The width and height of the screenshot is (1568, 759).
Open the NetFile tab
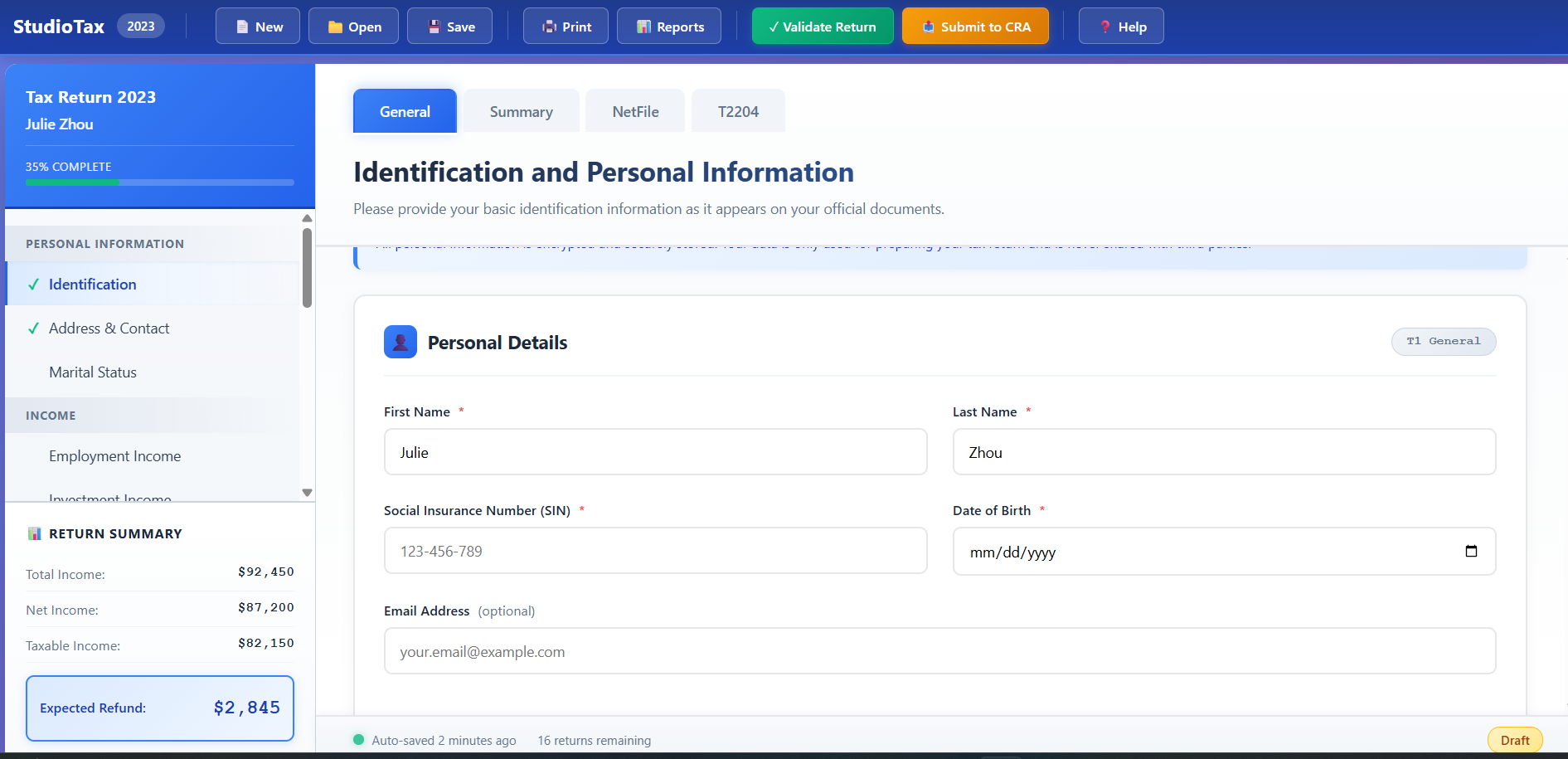pos(634,110)
